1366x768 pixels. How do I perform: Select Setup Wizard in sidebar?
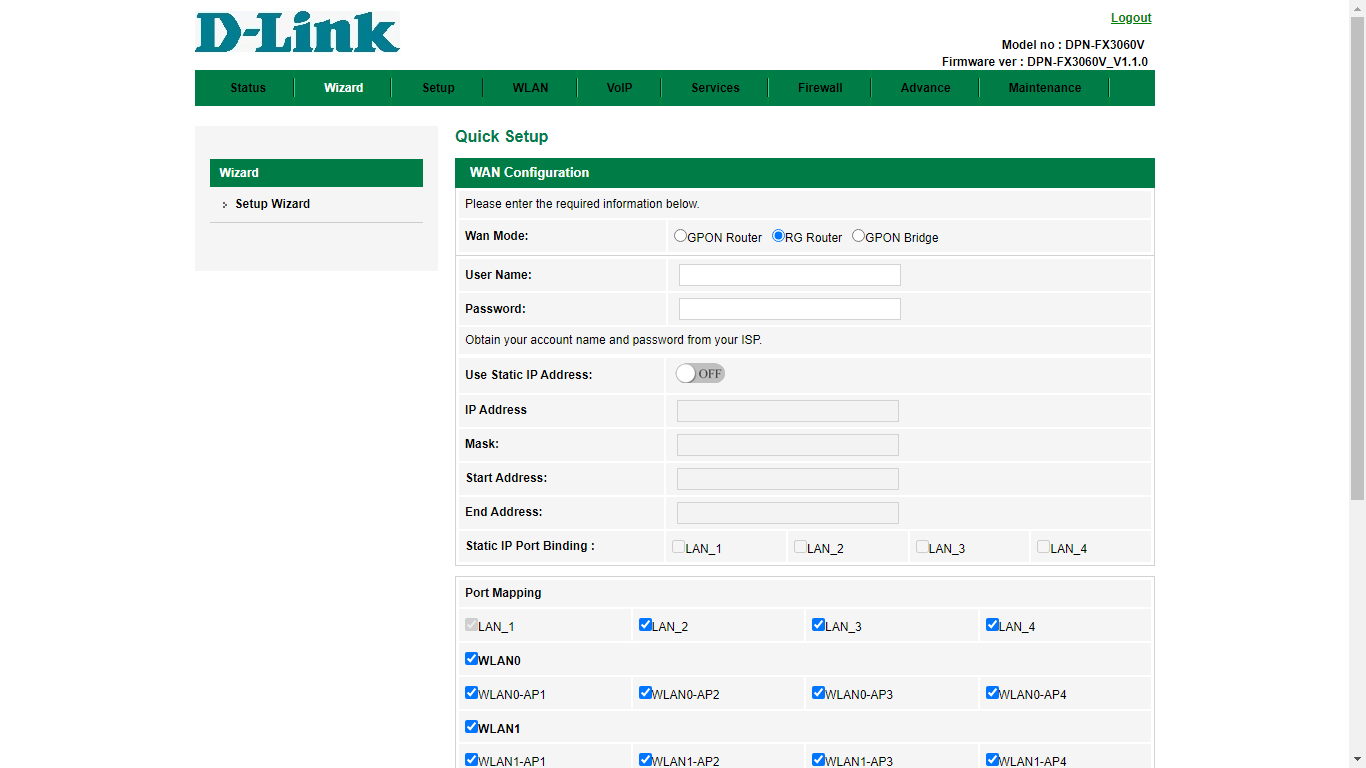pyautogui.click(x=272, y=204)
